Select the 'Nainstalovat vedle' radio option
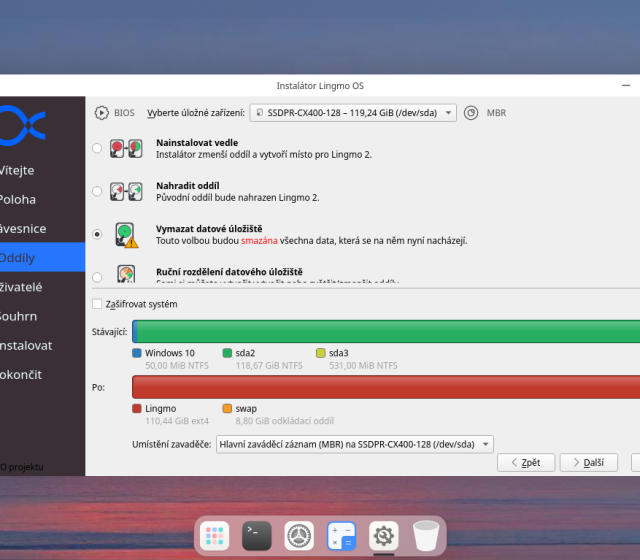640x560 pixels. [x=97, y=148]
